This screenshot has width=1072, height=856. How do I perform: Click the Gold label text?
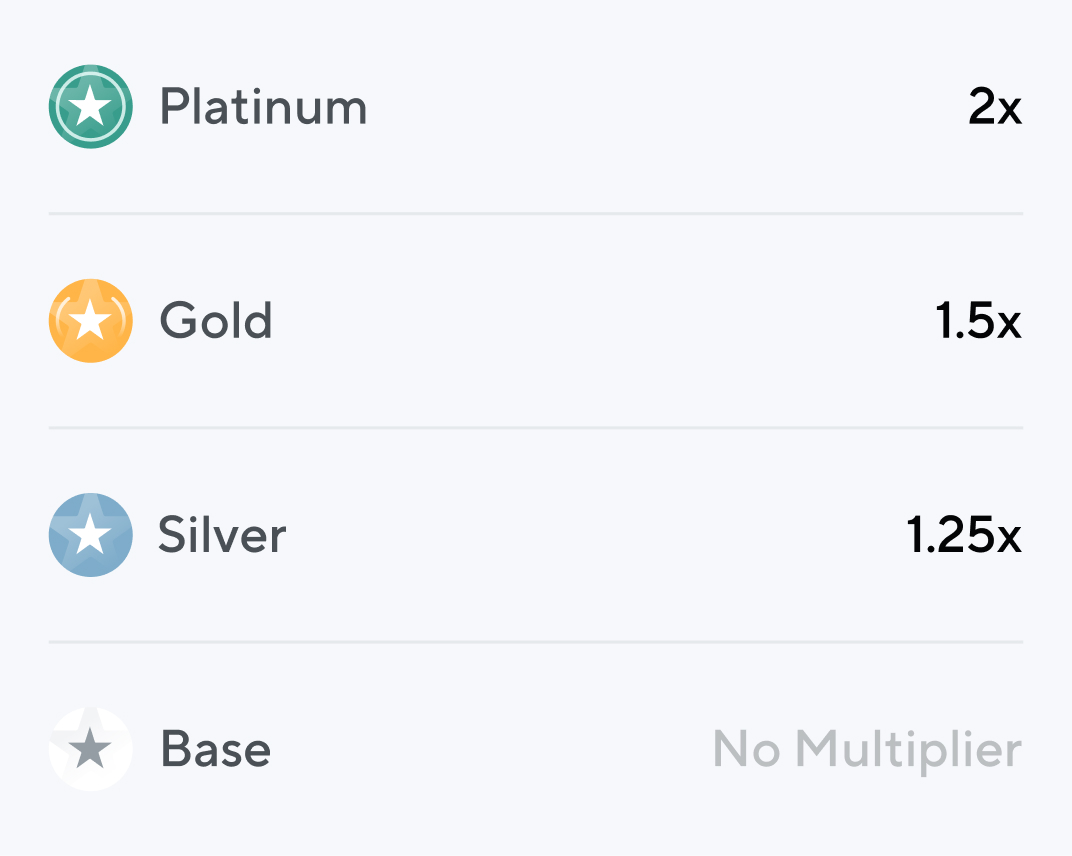[x=215, y=321]
